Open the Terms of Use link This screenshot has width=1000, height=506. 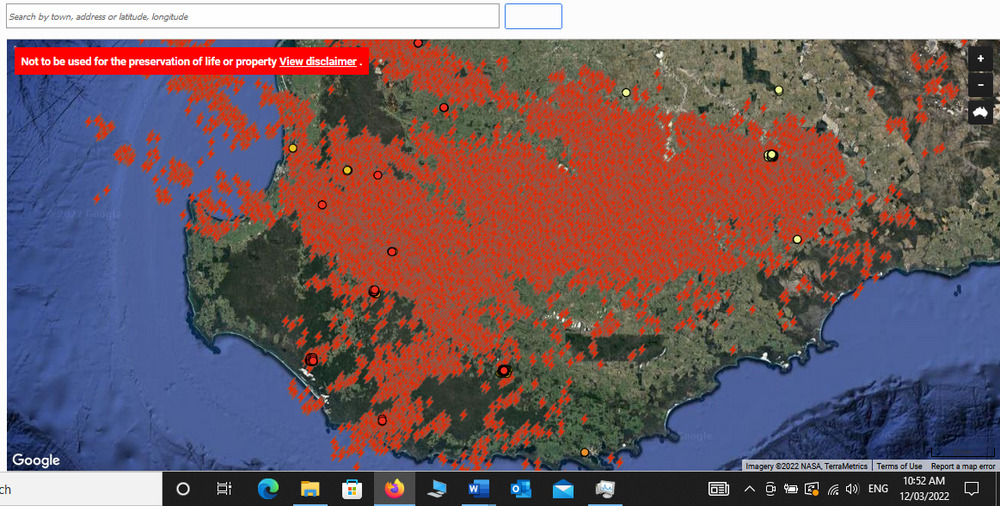click(899, 466)
